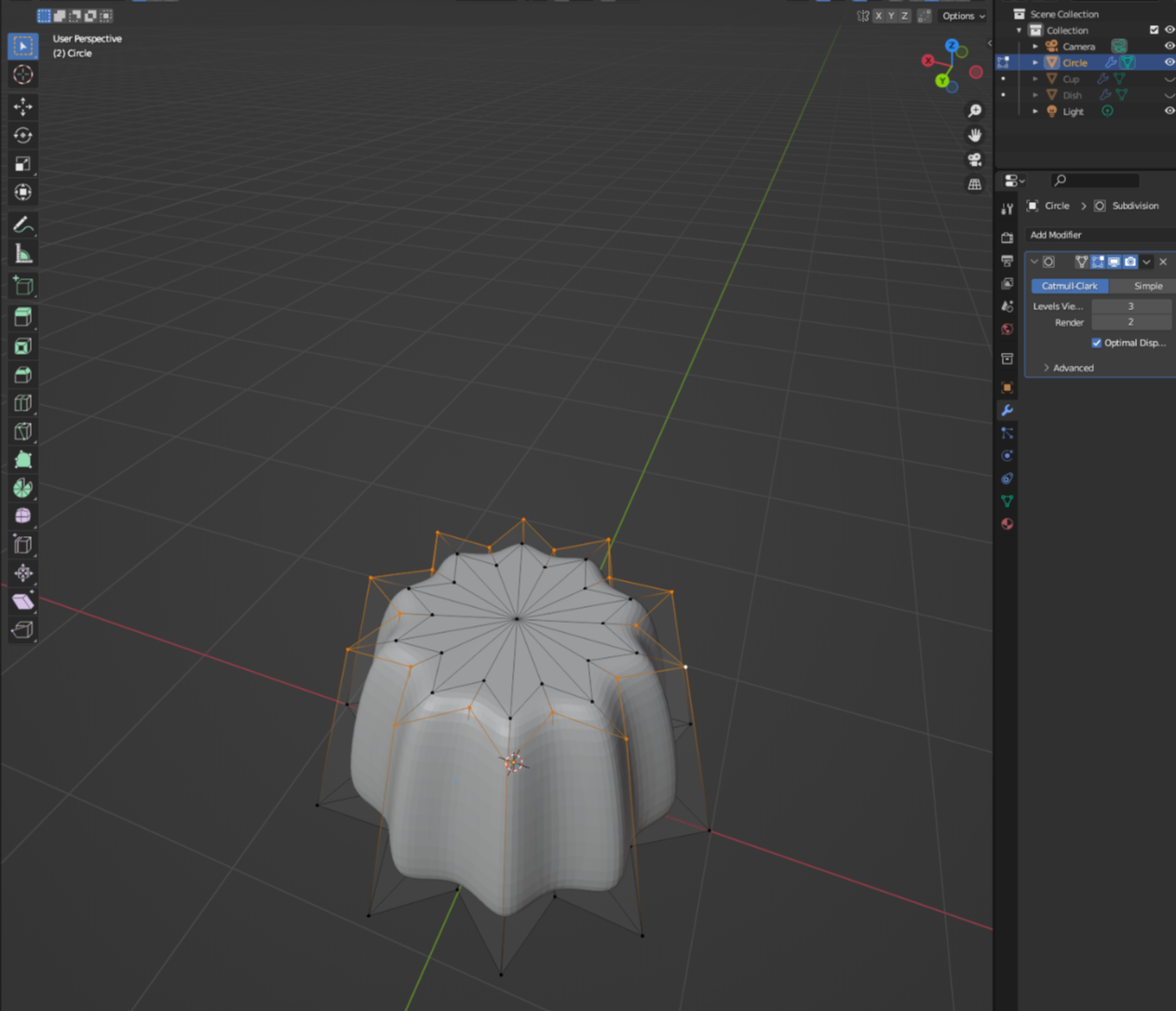The image size is (1176, 1011).
Task: Toggle modifier on-cage editing
Action: 1081,262
